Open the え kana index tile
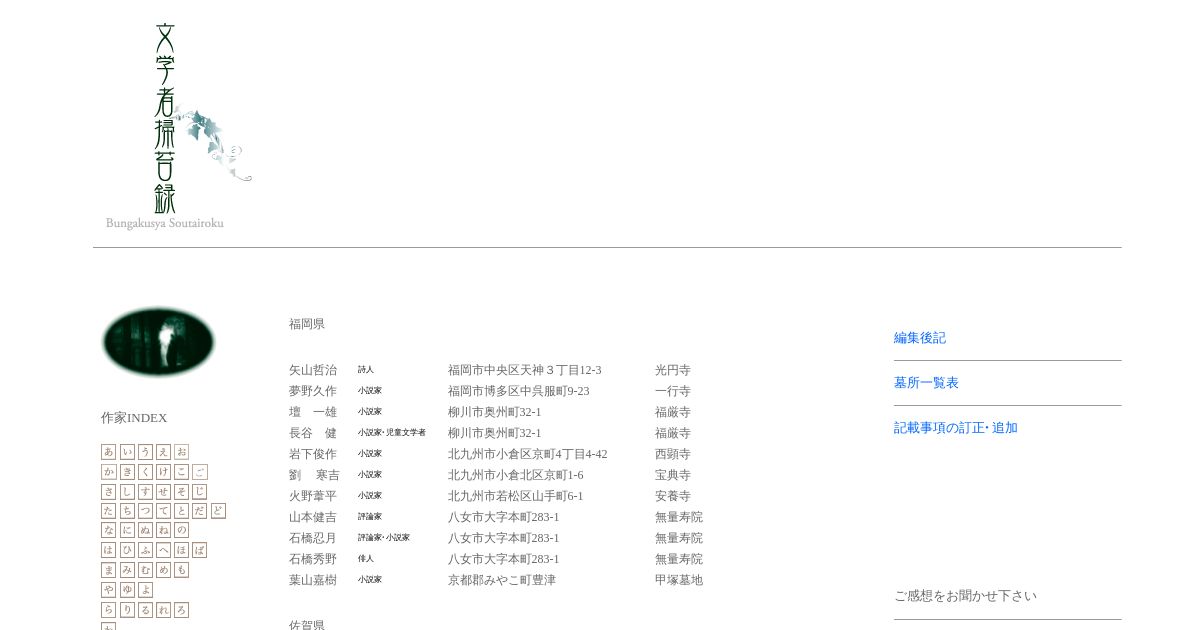This screenshot has height=630, width=1200. pos(163,452)
